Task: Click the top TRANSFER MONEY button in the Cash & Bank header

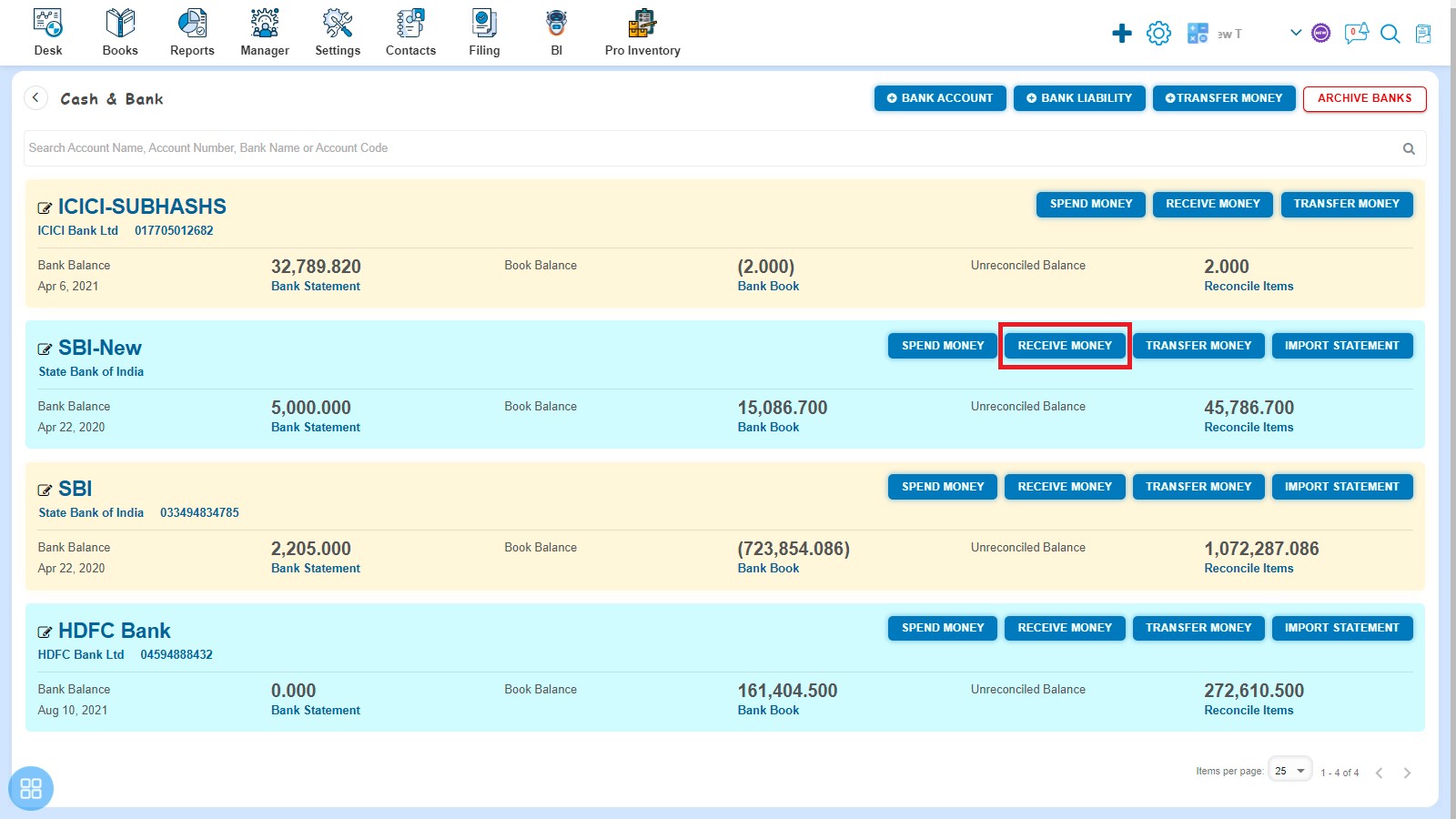Action: (1224, 98)
